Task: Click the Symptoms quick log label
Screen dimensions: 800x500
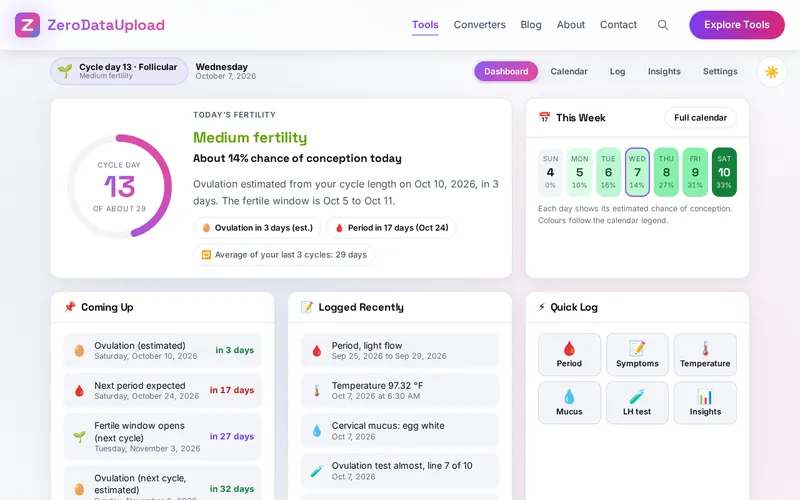Action: coord(637,364)
